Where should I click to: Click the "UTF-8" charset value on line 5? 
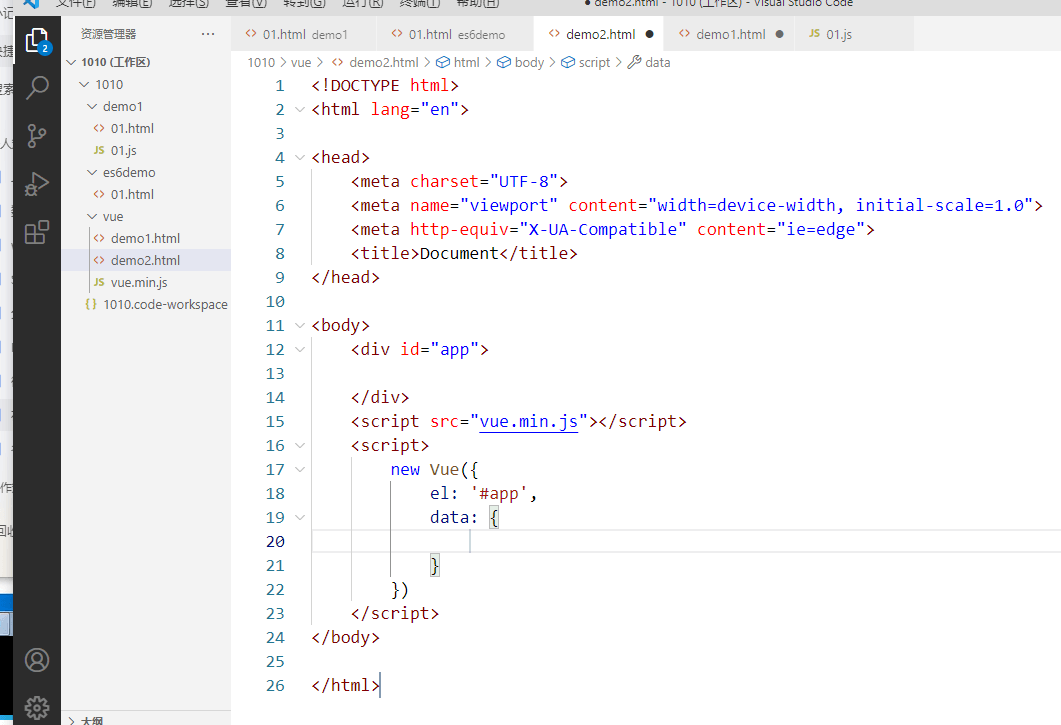524,181
